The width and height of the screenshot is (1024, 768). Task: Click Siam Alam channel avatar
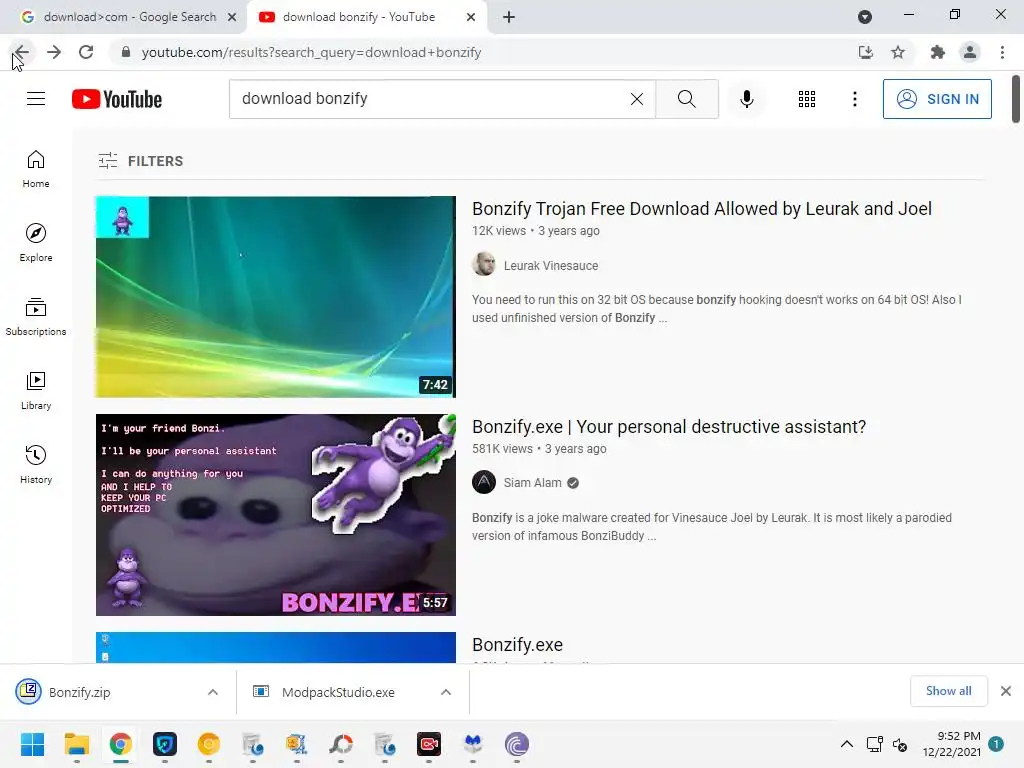[484, 483]
